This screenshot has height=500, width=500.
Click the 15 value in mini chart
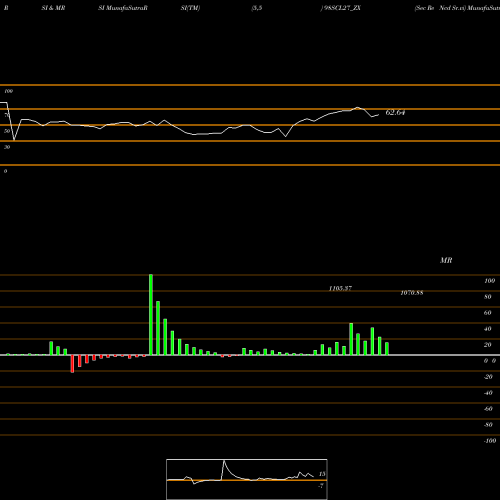pyautogui.click(x=322, y=474)
